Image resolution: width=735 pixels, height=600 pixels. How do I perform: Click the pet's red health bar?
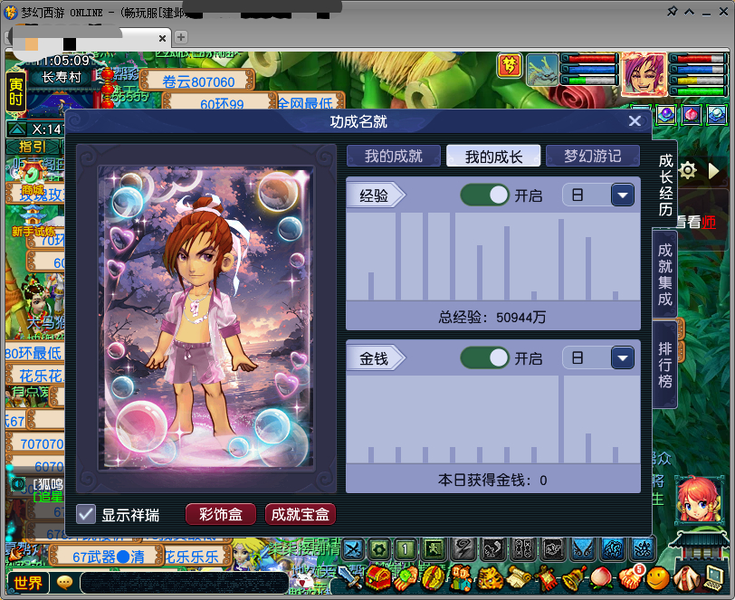pos(592,59)
